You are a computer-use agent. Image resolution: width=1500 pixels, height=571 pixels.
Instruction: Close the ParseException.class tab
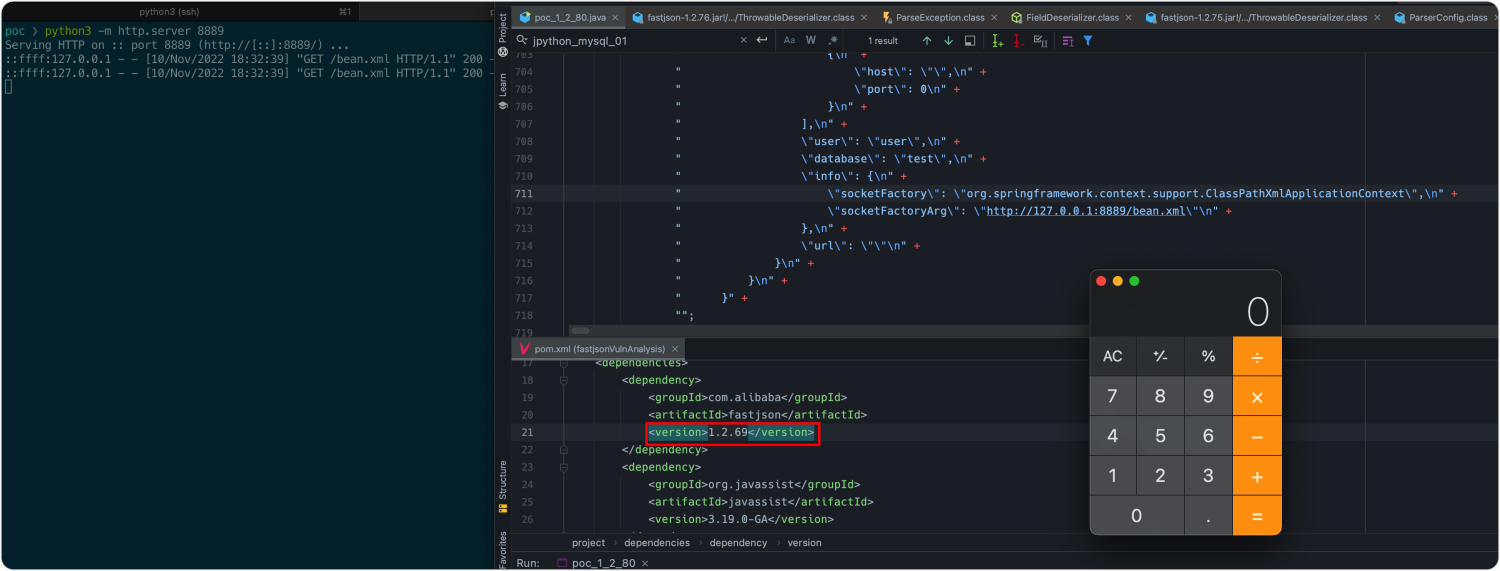(x=993, y=18)
